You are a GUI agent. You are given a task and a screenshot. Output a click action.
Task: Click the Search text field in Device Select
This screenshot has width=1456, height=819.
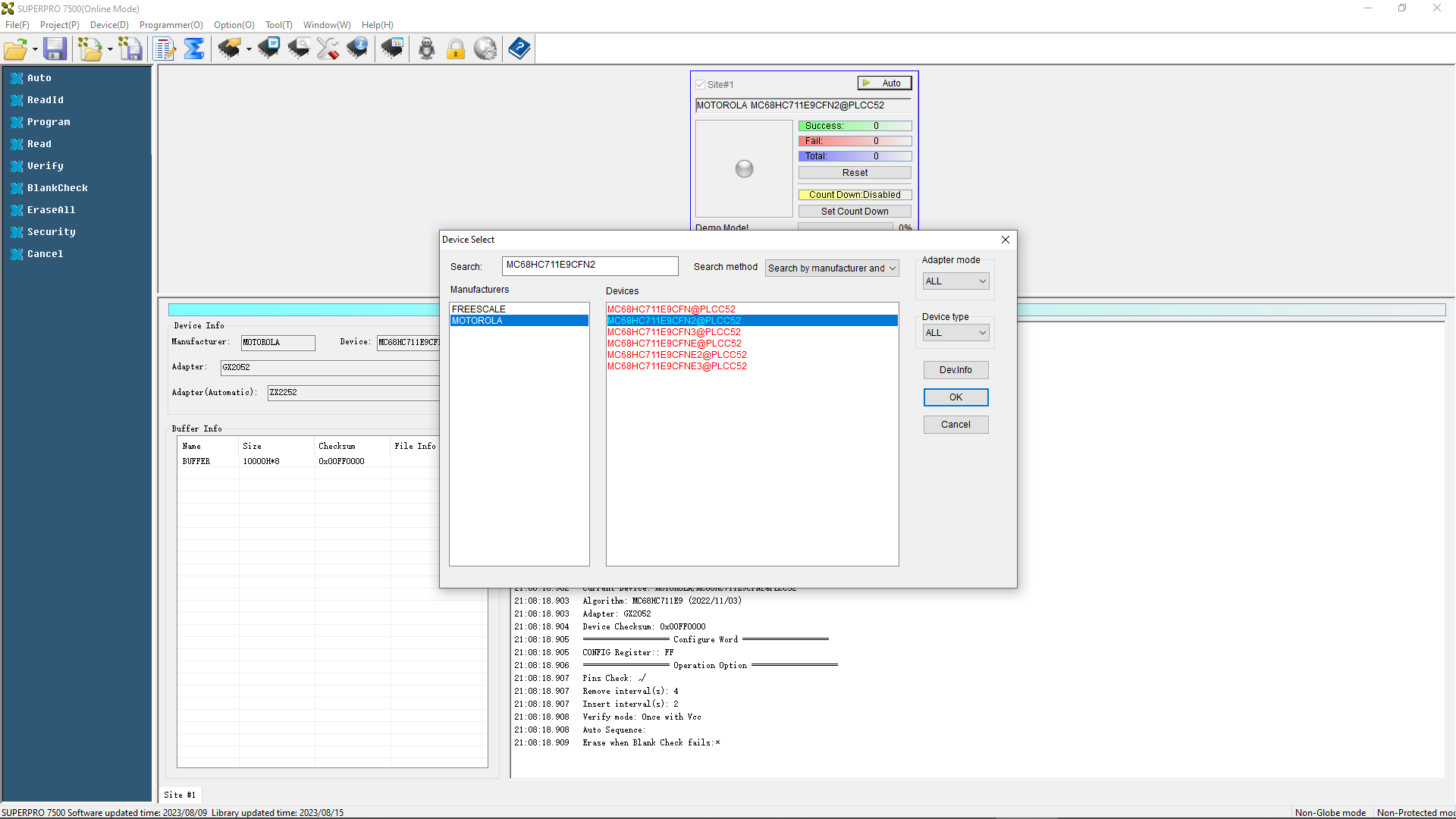(590, 265)
